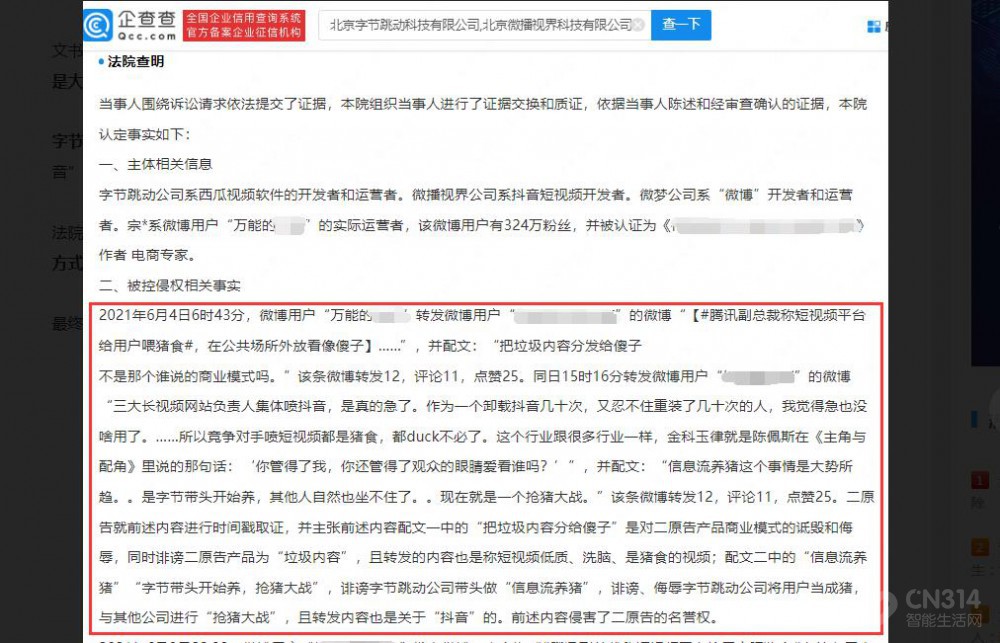Click the text 作者 电商专家。
1000x643 pixels.
point(147,255)
